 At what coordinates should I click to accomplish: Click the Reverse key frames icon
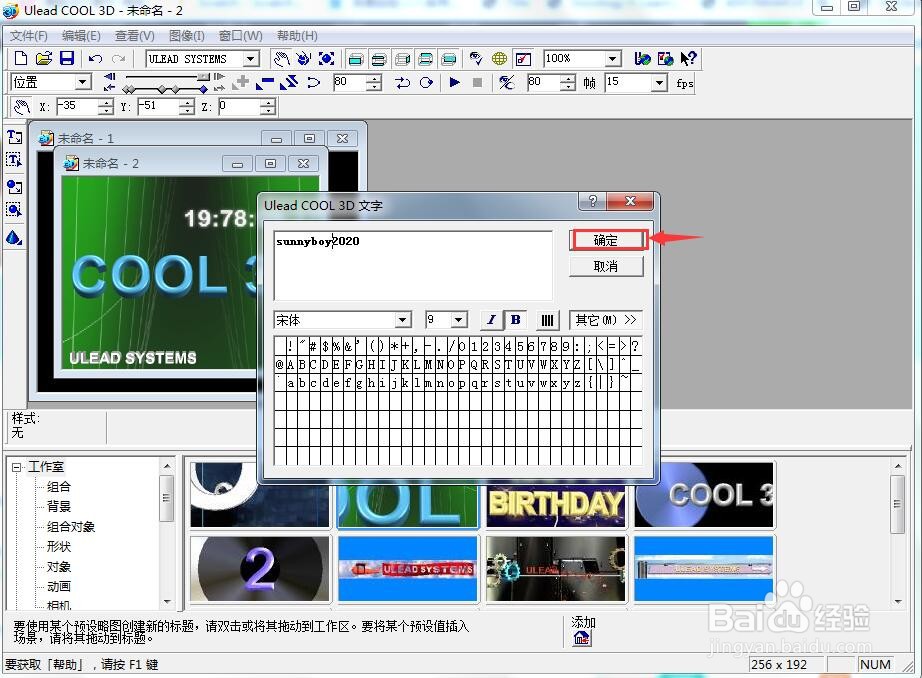[x=289, y=82]
